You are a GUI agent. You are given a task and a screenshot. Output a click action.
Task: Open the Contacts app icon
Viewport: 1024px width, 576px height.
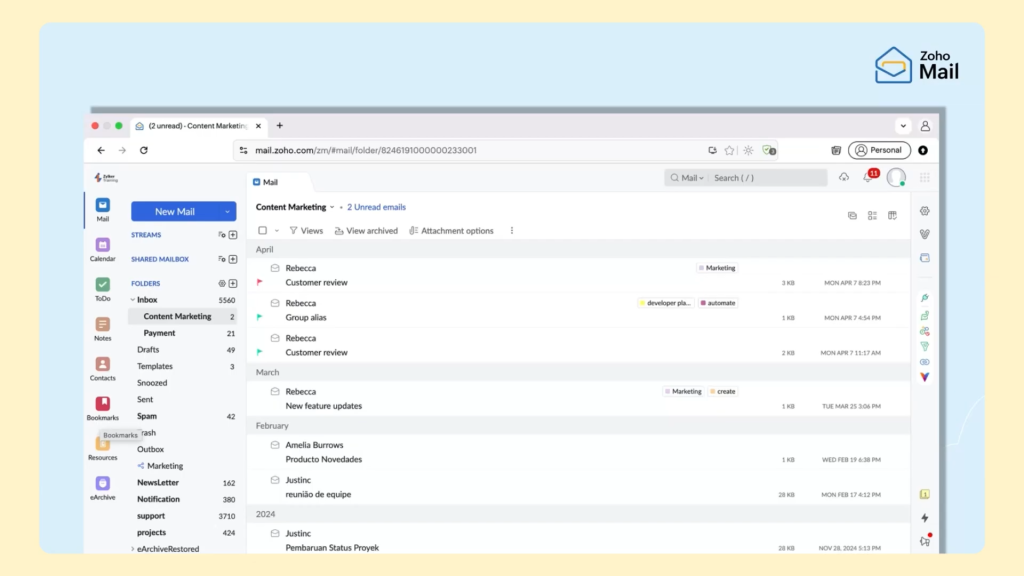coord(103,365)
